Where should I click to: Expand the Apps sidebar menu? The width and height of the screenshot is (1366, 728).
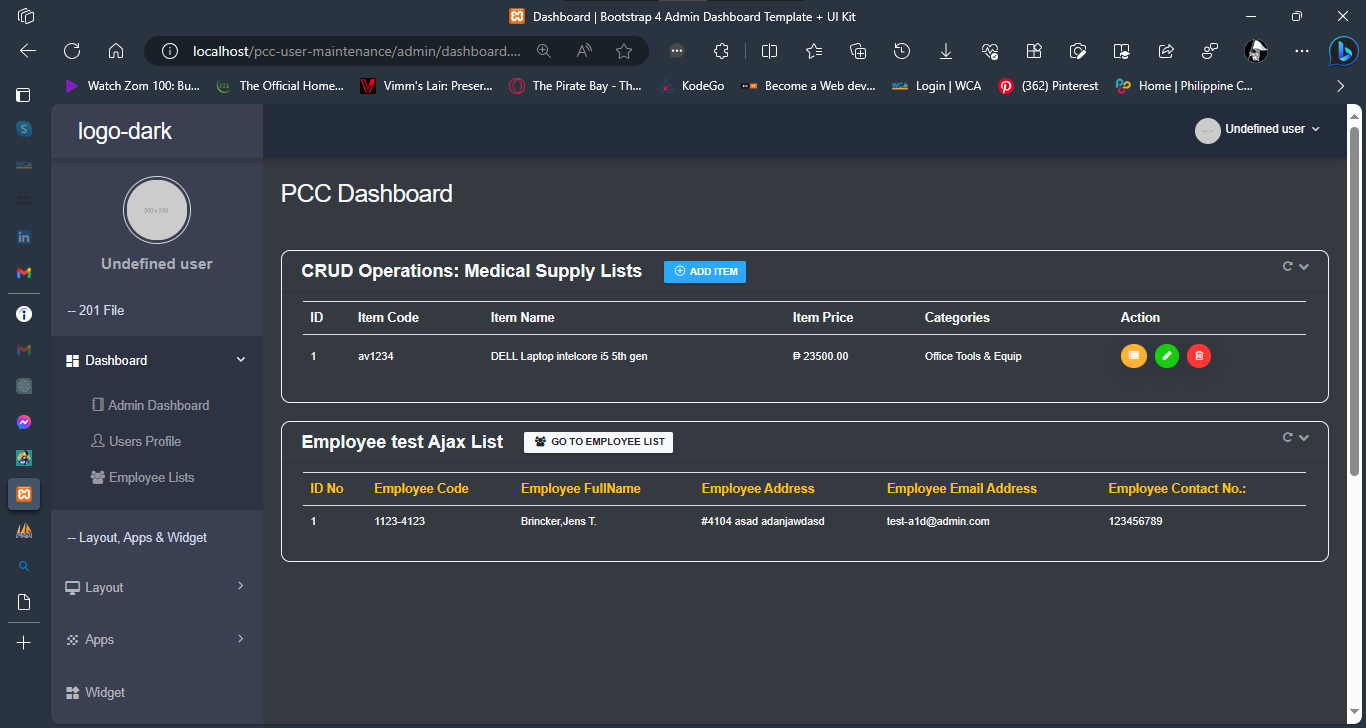(157, 639)
